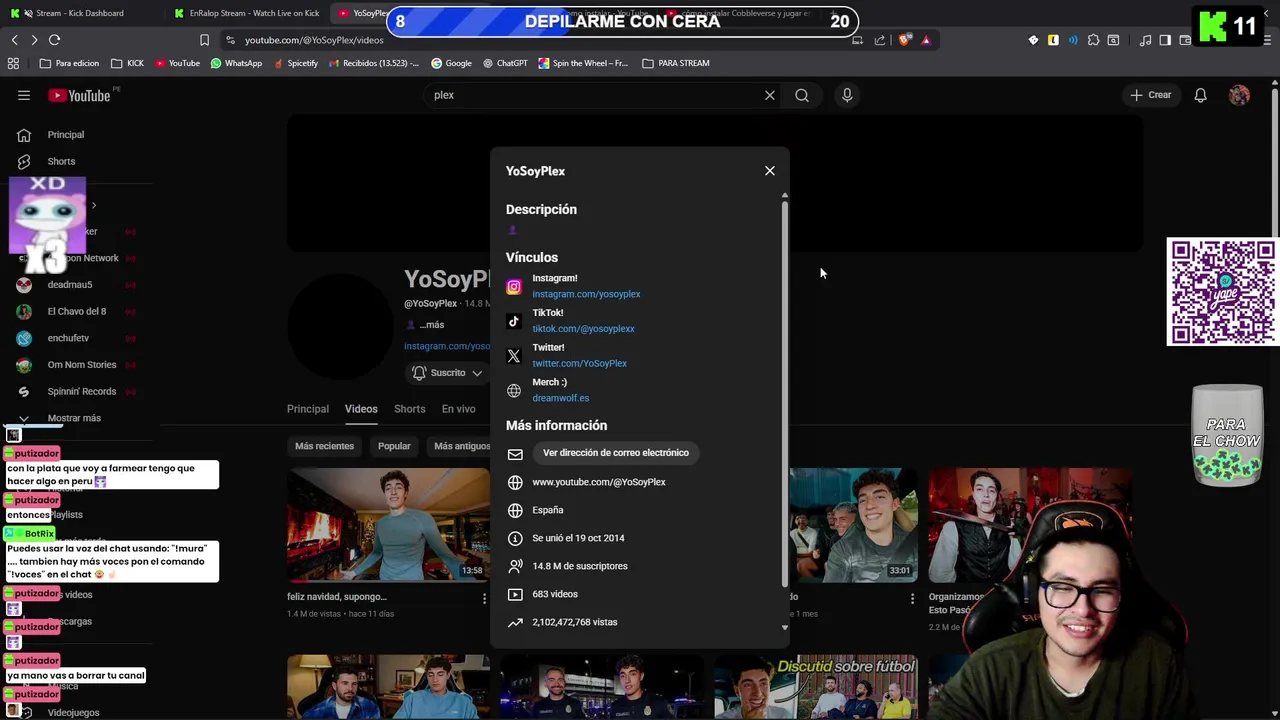Close the YoSoyPlex channel info dialog
The width and height of the screenshot is (1280, 720).
pyautogui.click(x=770, y=171)
